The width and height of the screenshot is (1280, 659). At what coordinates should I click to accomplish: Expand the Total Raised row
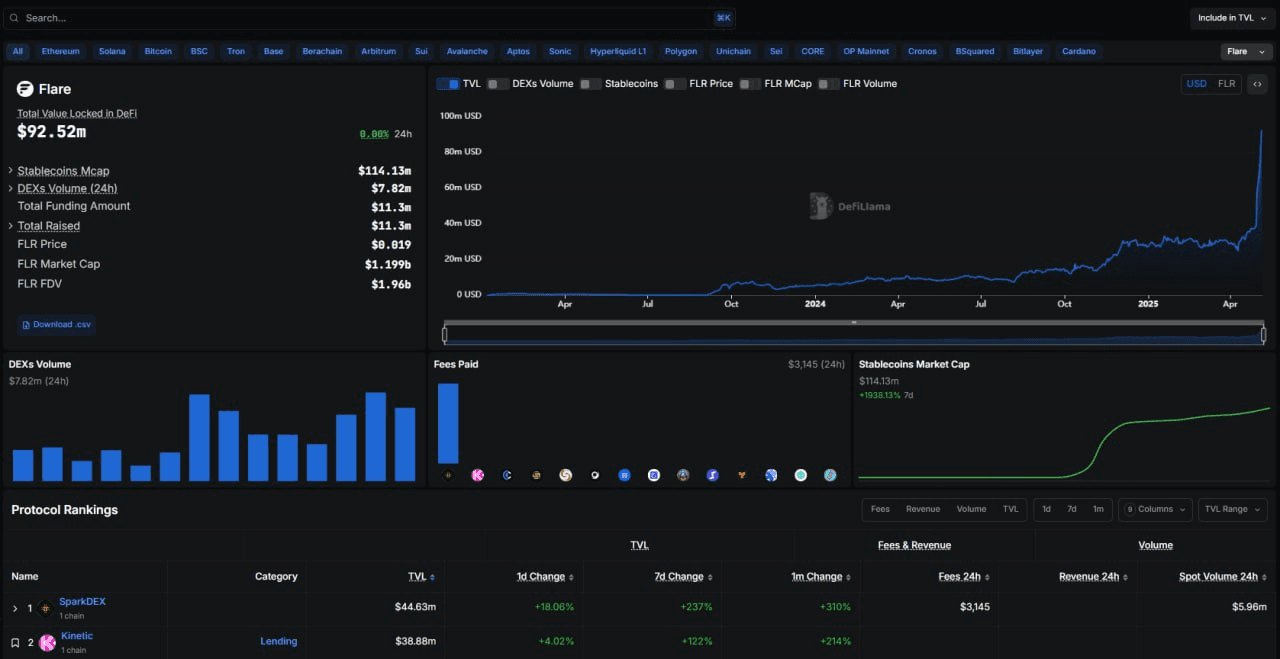[x=11, y=226]
